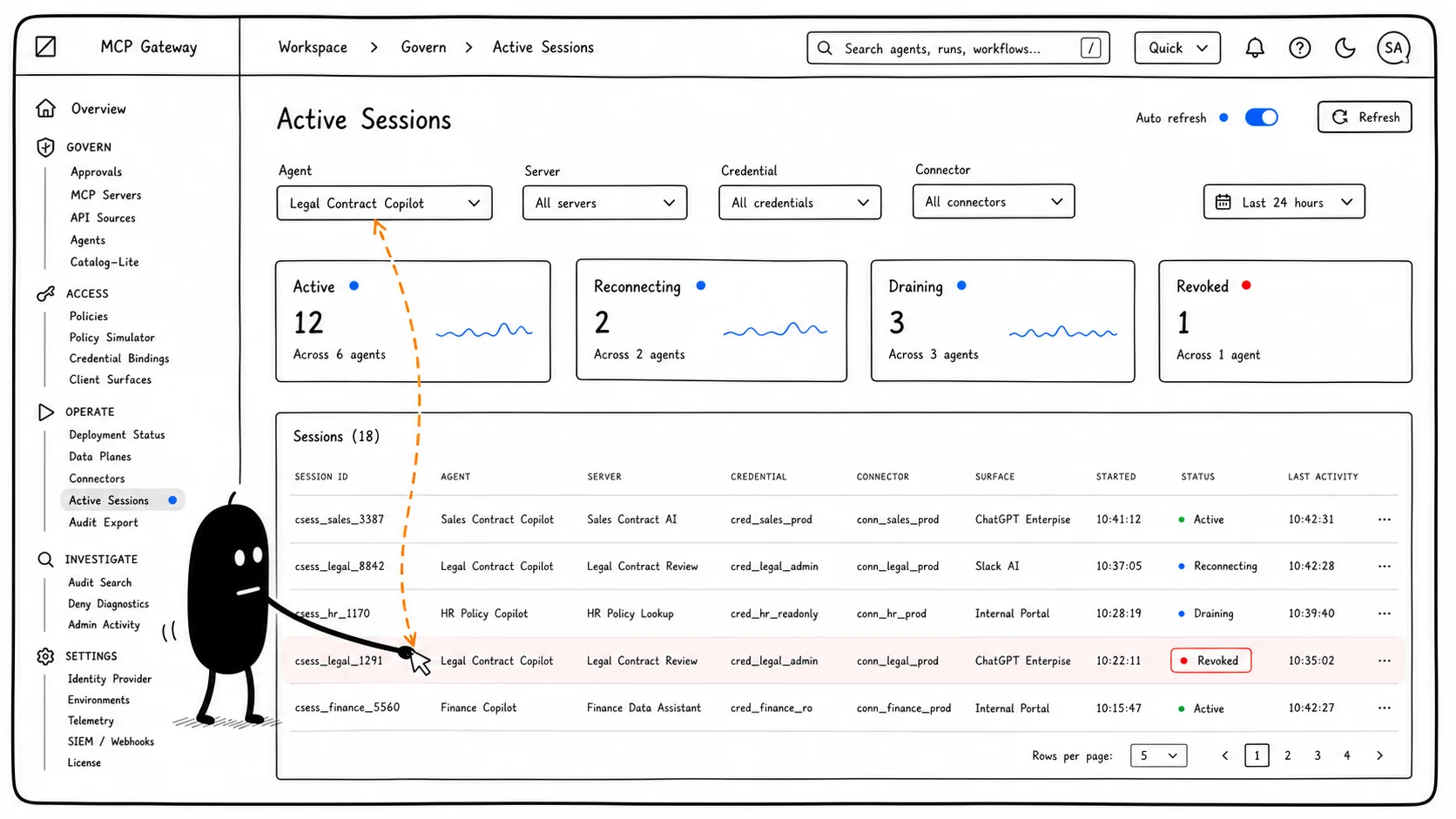
Task: Click session ID csess_sales_3387
Action: (339, 520)
